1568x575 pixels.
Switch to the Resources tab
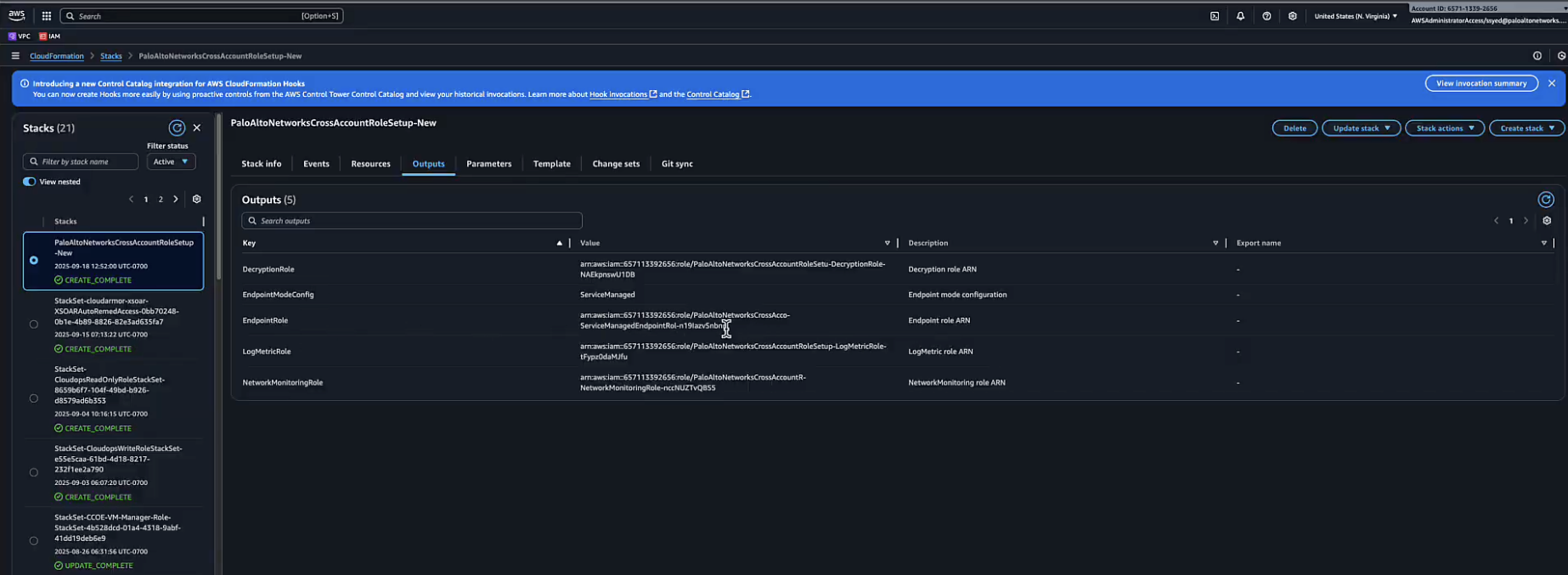(x=370, y=164)
